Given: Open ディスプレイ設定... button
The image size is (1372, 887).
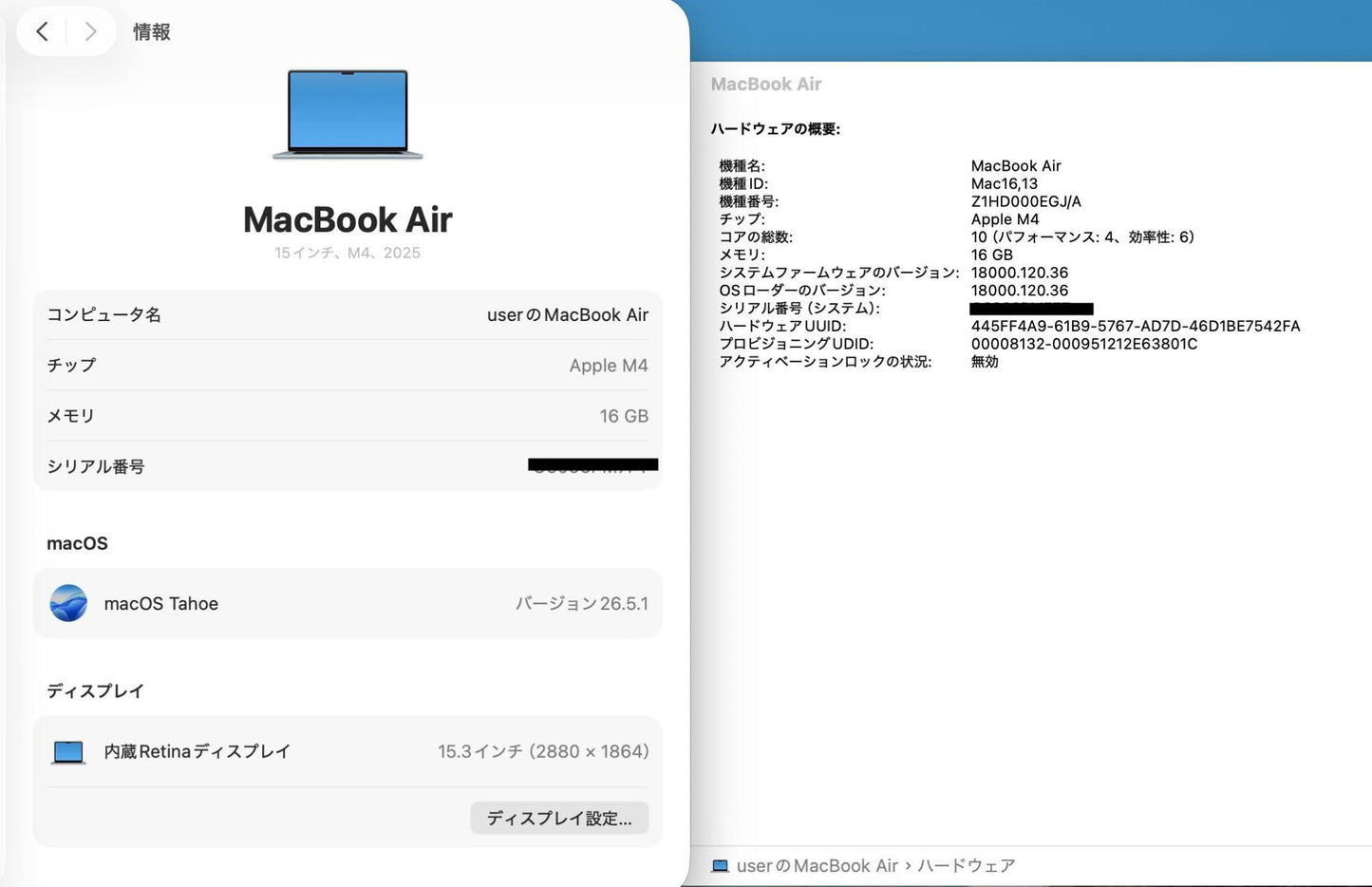Looking at the screenshot, I should [559, 818].
